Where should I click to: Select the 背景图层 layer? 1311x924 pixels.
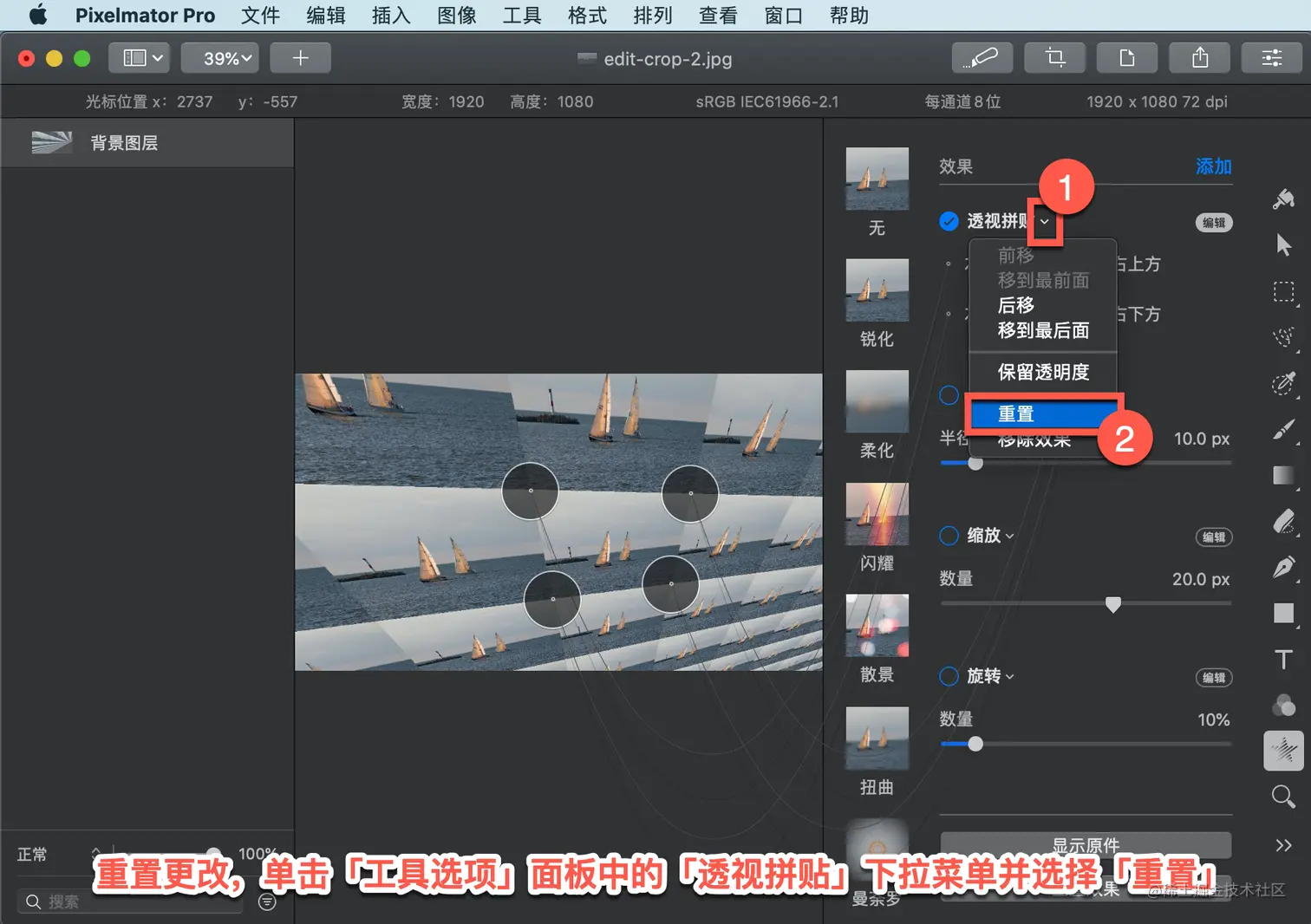pyautogui.click(x=147, y=143)
